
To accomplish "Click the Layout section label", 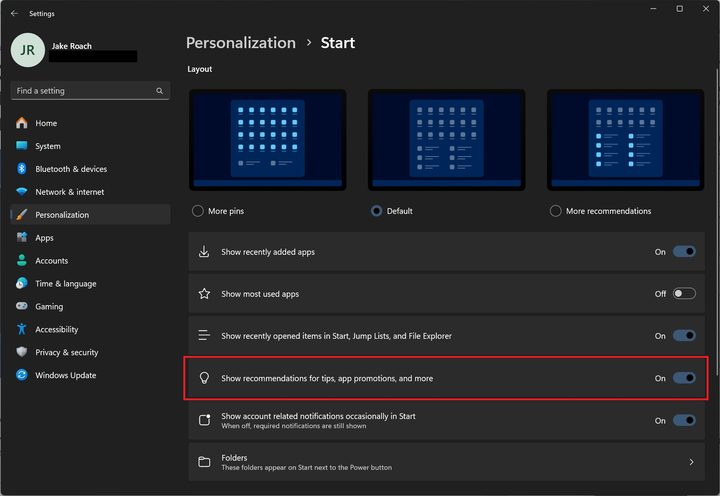I will (199, 69).
